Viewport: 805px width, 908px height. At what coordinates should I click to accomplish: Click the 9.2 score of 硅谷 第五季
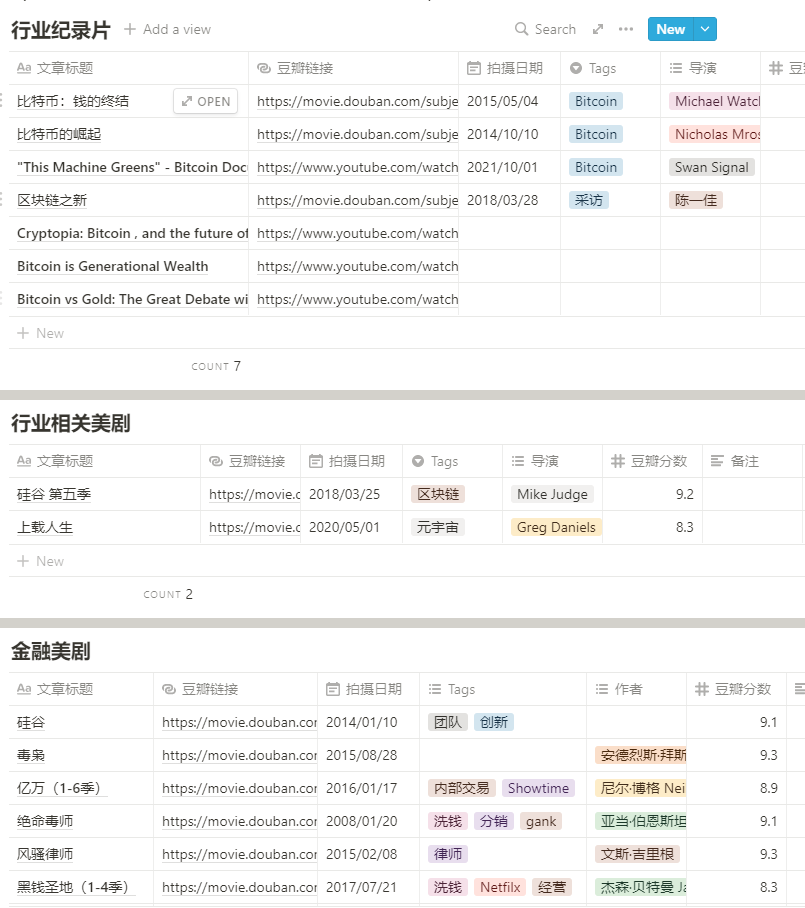coord(685,495)
